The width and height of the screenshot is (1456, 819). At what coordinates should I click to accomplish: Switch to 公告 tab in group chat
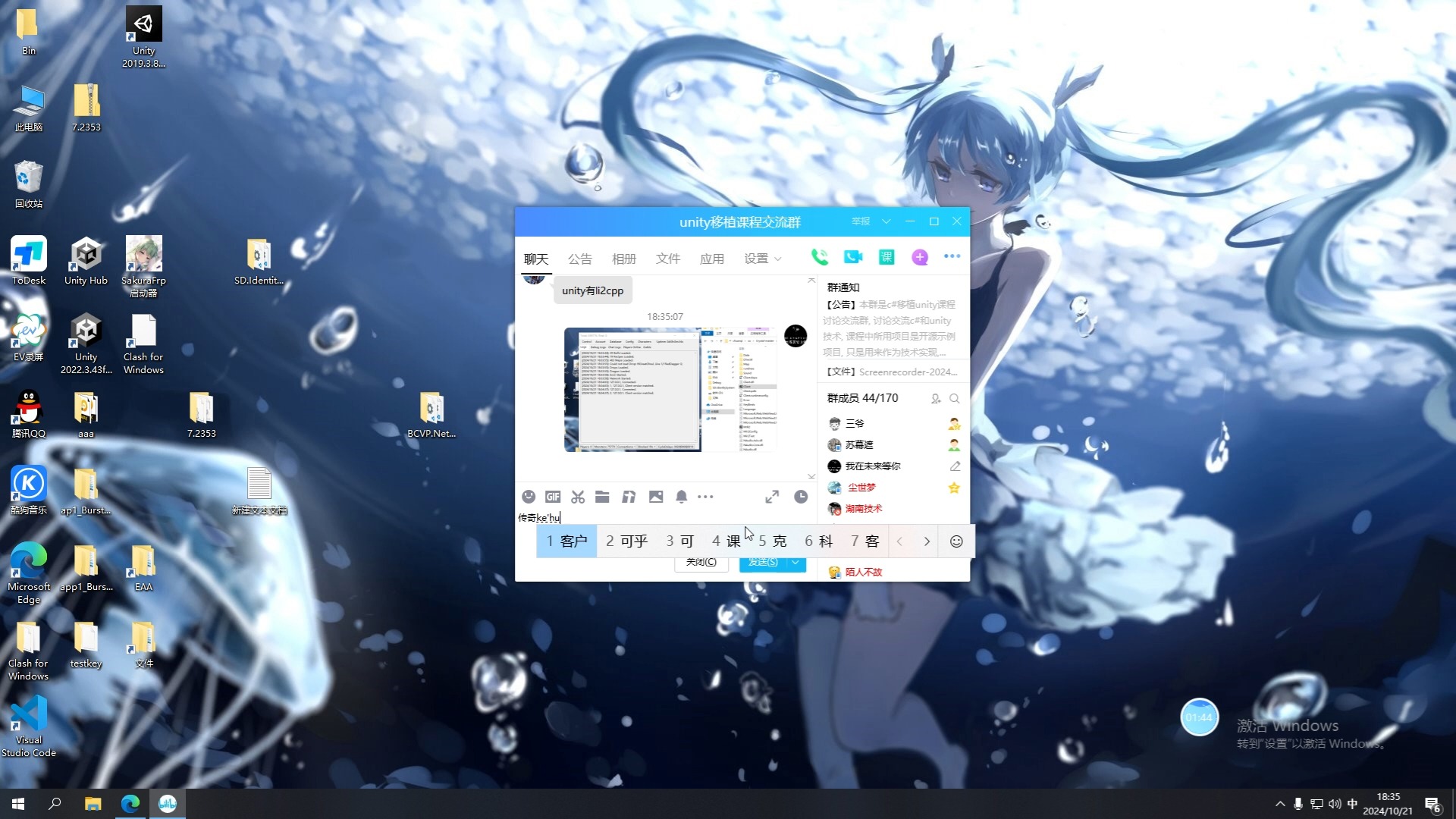580,258
